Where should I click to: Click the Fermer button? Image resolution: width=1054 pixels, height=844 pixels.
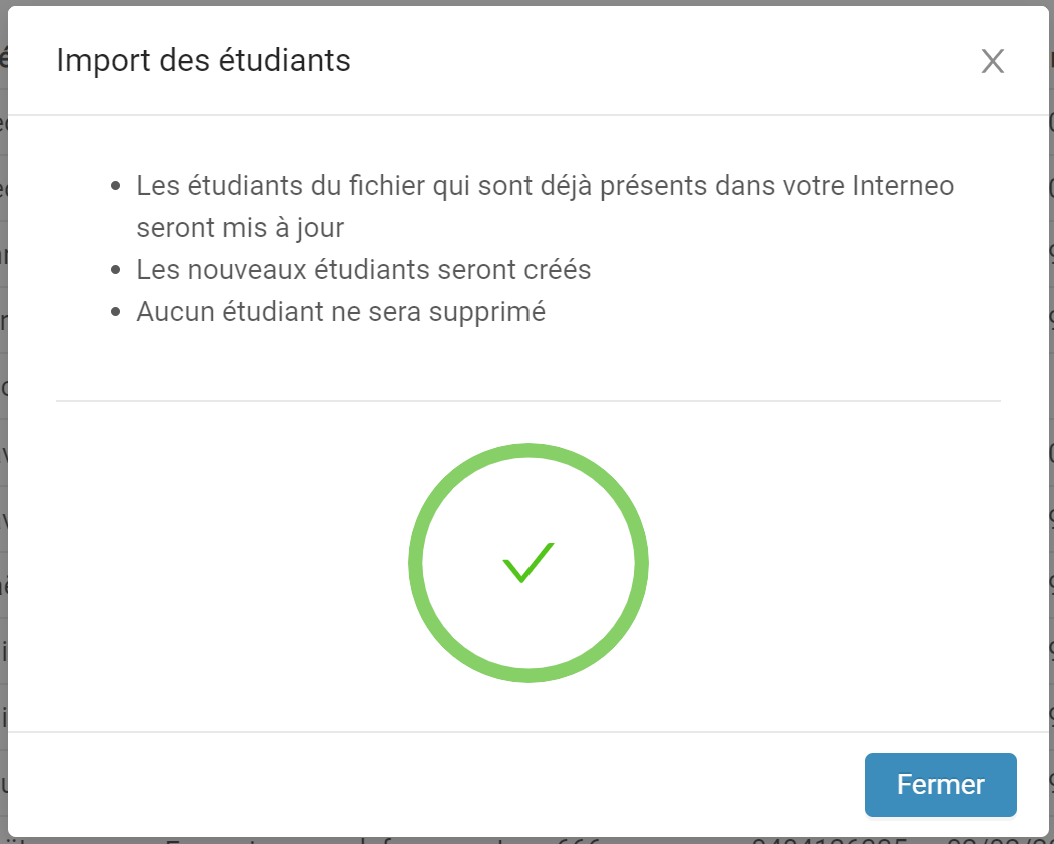940,785
